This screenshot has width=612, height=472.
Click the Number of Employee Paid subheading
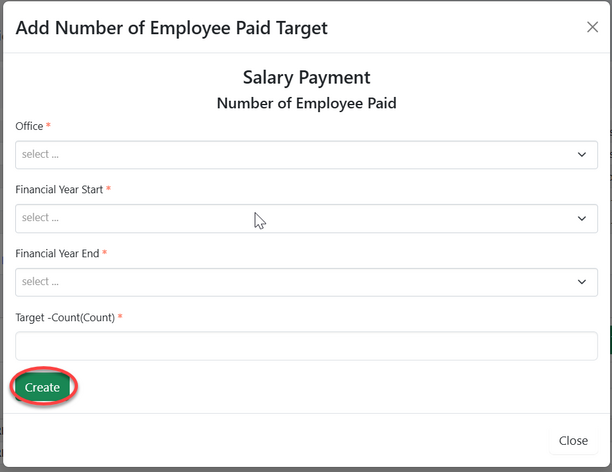[306, 102]
